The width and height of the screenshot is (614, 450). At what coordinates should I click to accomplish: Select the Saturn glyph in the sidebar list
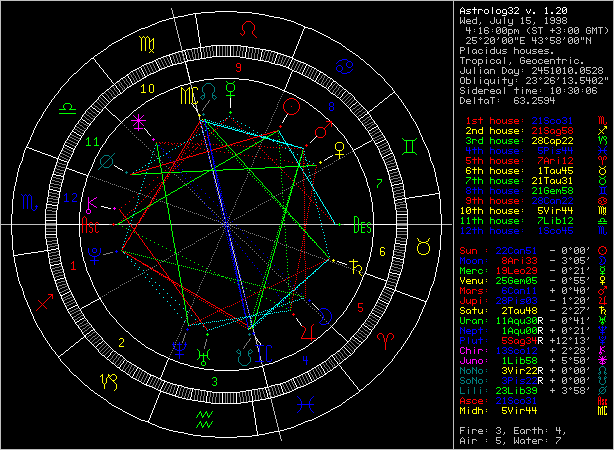coord(603,311)
